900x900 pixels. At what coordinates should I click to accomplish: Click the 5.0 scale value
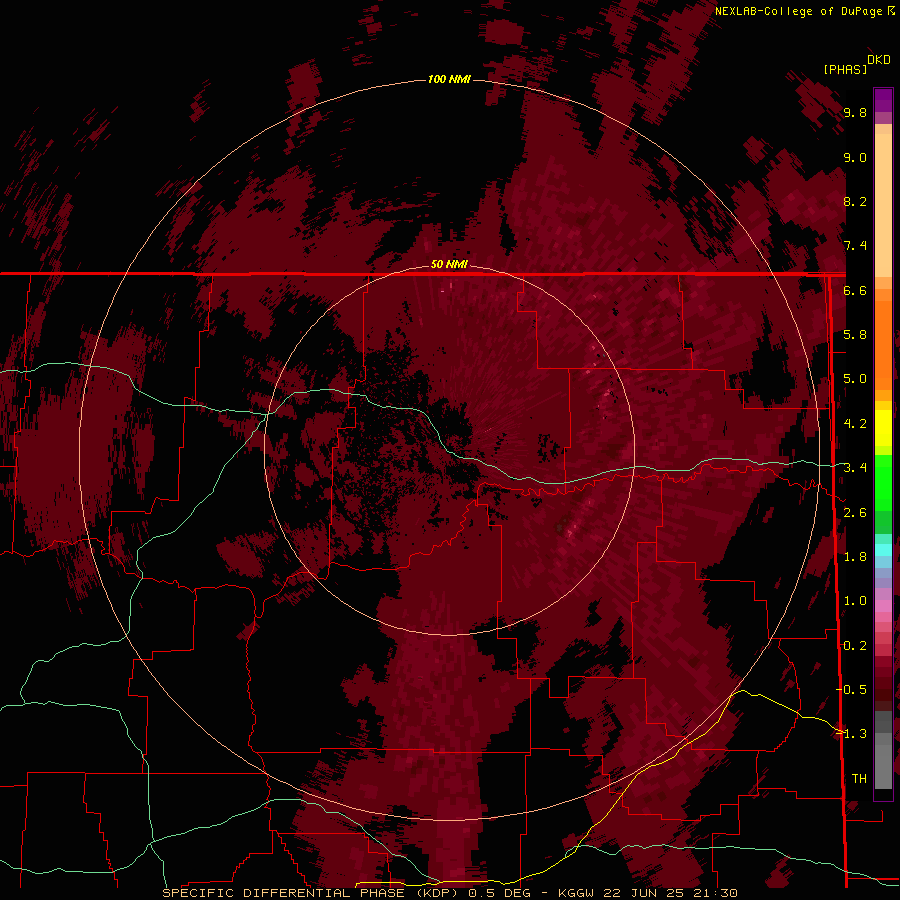pos(855,379)
